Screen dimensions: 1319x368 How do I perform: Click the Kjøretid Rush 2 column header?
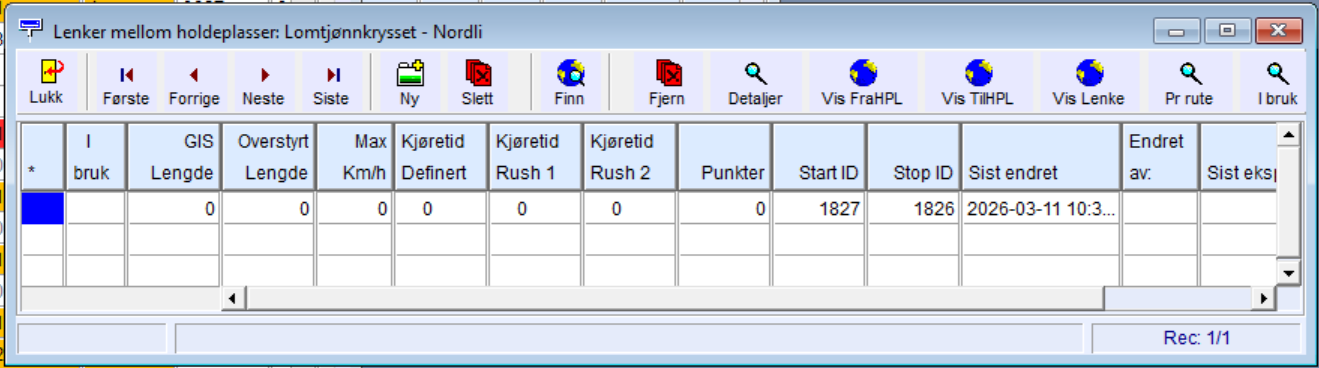click(629, 157)
